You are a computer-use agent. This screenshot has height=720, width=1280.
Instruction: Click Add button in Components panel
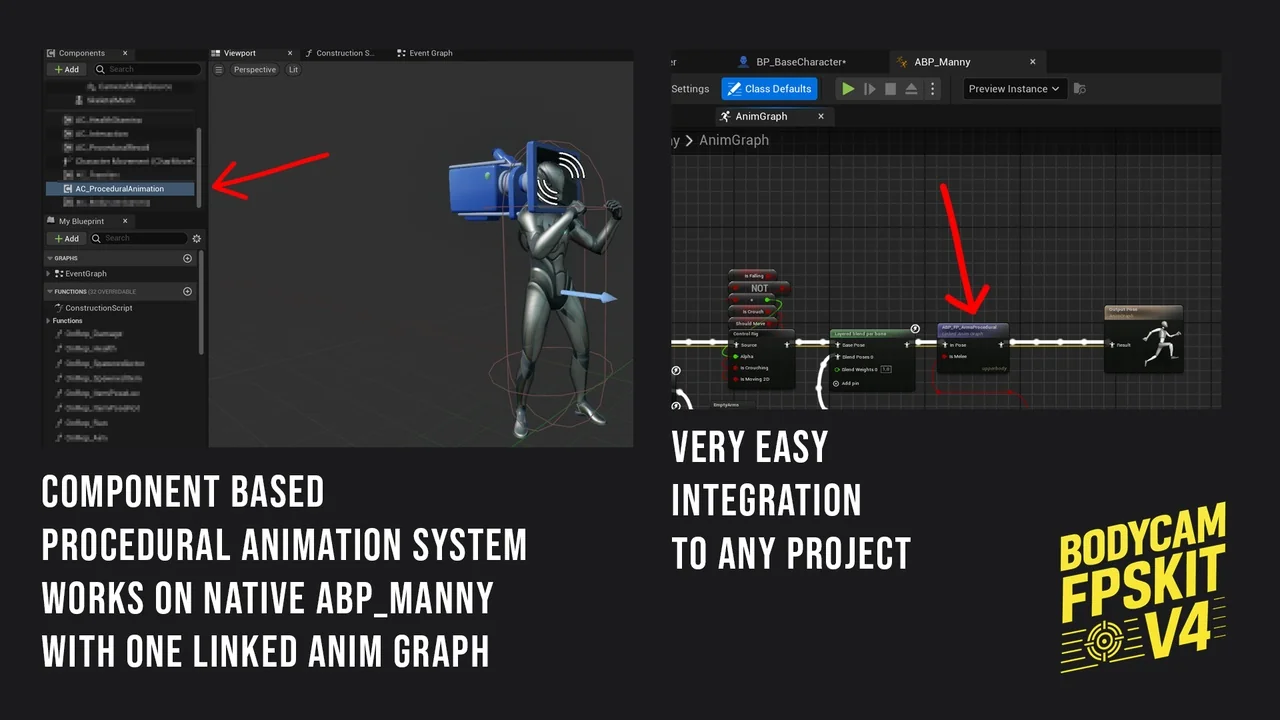66,70
